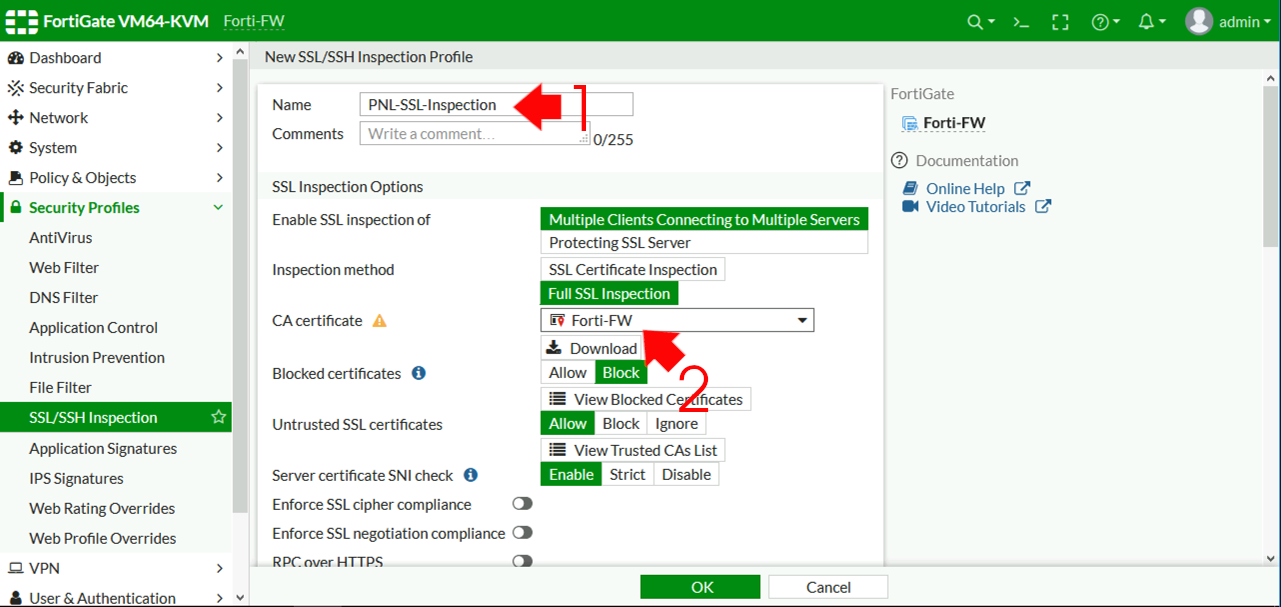This screenshot has width=1281, height=607.
Task: Open the CA certificate dropdown
Action: click(801, 319)
